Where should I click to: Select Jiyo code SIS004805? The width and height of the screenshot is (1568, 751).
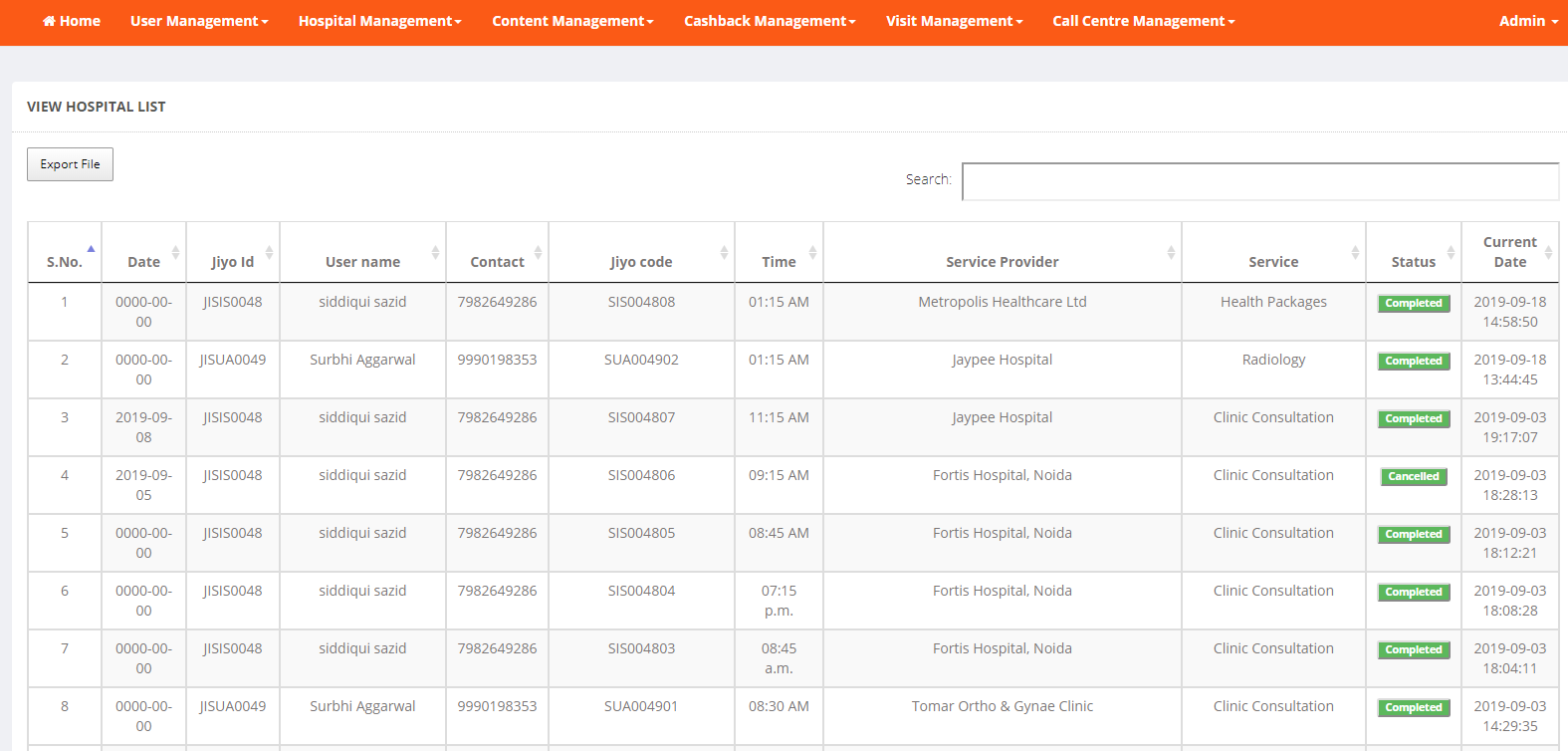click(641, 533)
